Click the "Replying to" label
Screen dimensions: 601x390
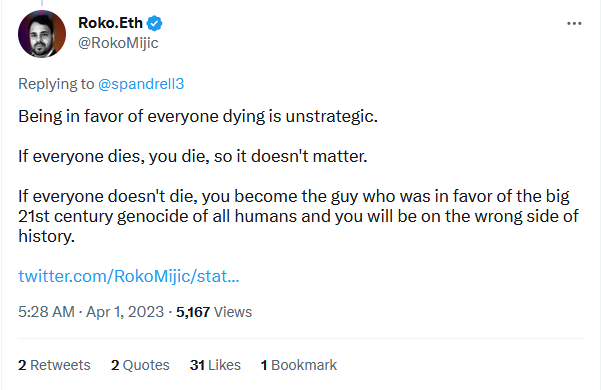(56, 84)
